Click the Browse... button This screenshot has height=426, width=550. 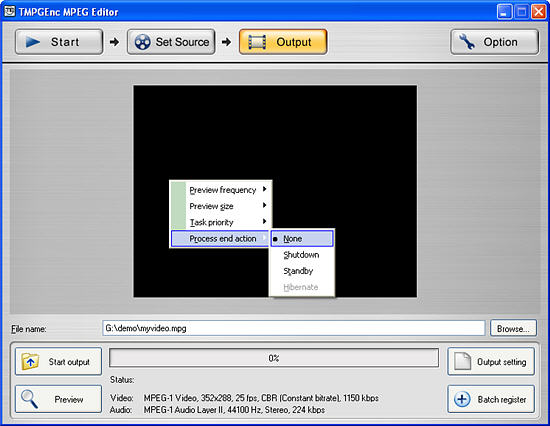(x=513, y=328)
